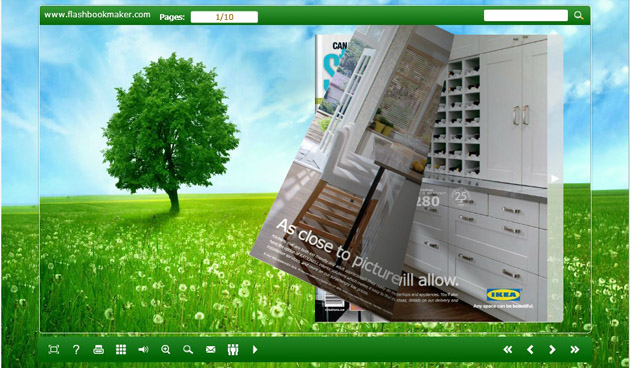
Task: Click the IKEA logo on the page
Action: pyautogui.click(x=503, y=294)
